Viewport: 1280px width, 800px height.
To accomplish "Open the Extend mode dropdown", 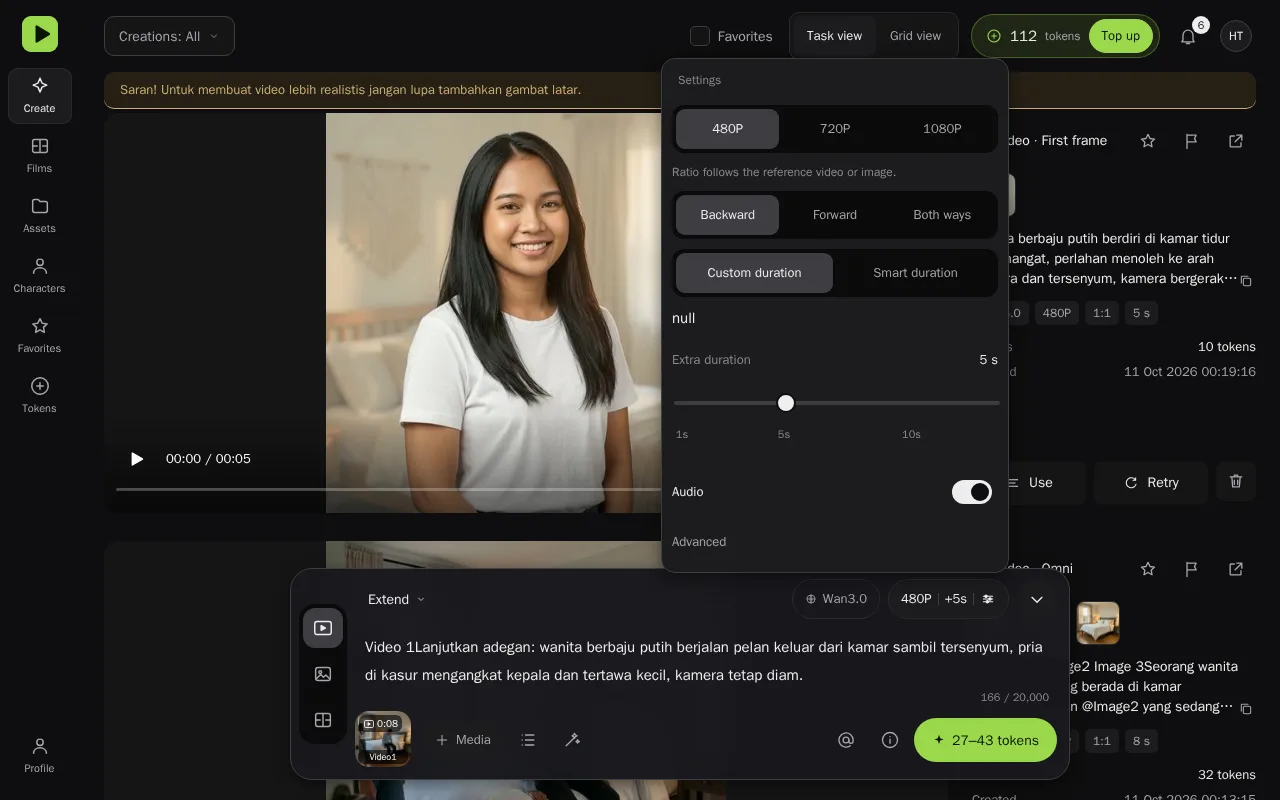I will point(396,599).
